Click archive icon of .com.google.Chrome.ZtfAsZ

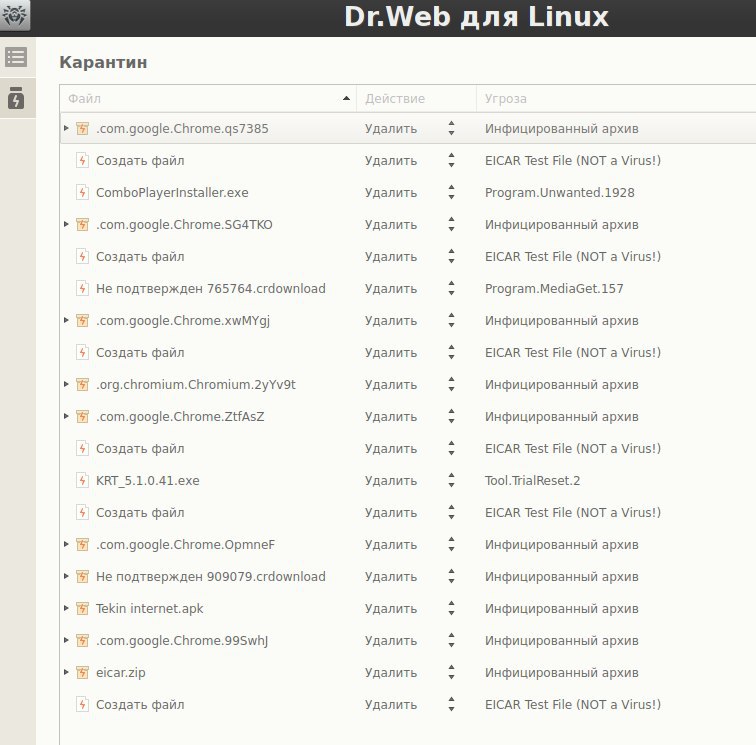82,416
